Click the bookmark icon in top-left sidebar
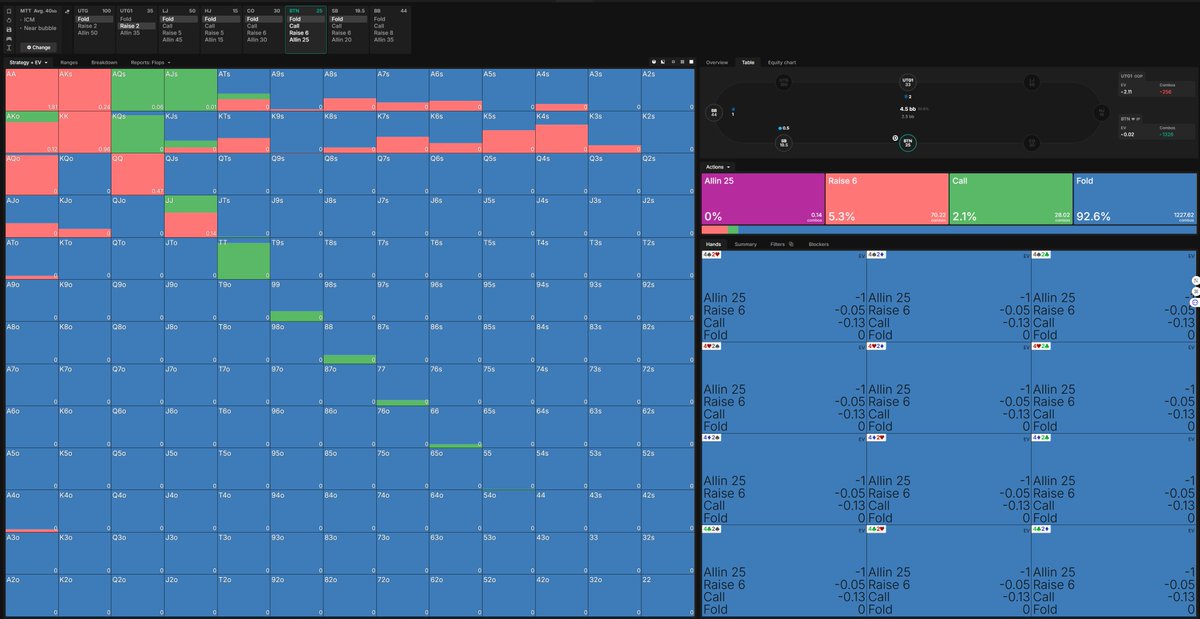Screen dimensions: 1200x619 tap(9, 11)
